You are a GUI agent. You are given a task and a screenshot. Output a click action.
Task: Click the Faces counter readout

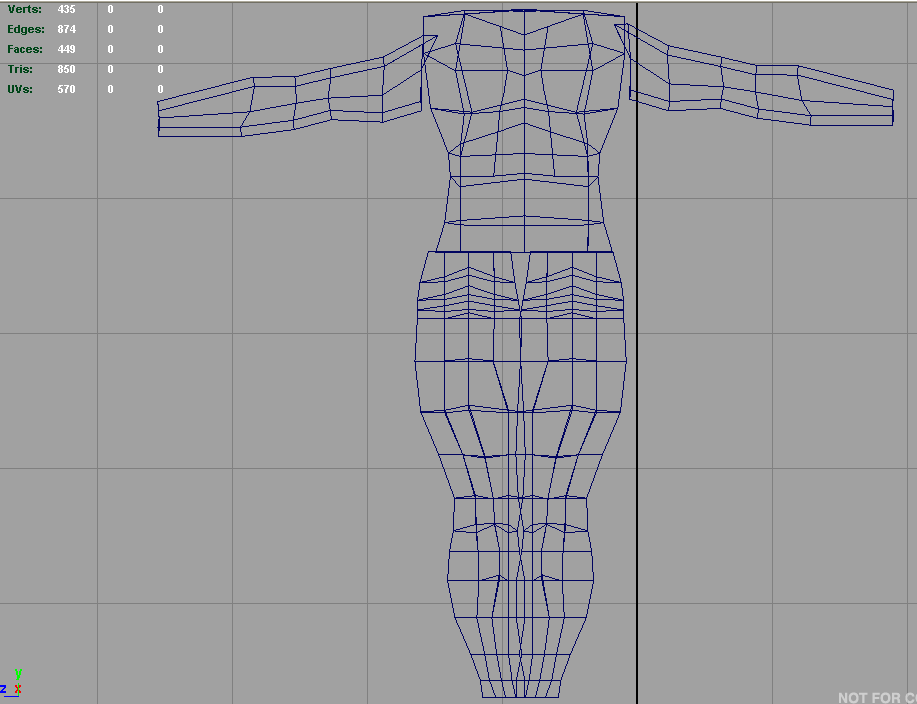click(25, 49)
